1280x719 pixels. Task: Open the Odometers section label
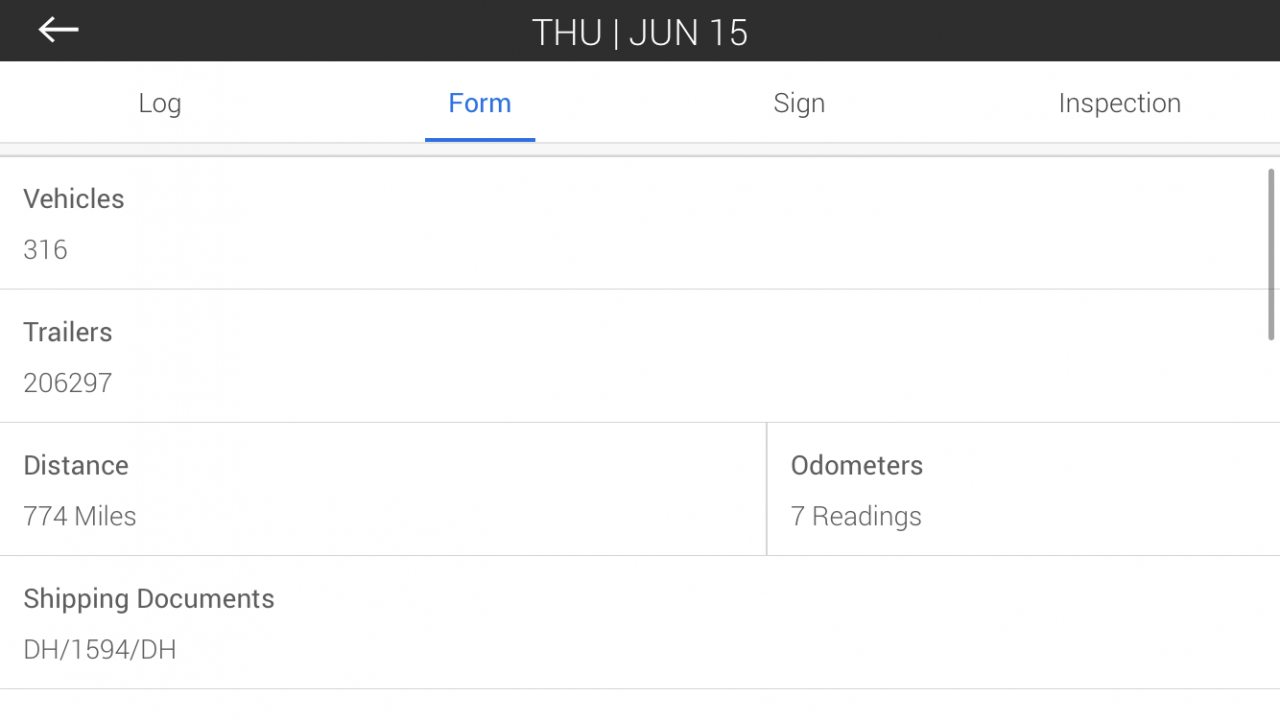(857, 465)
